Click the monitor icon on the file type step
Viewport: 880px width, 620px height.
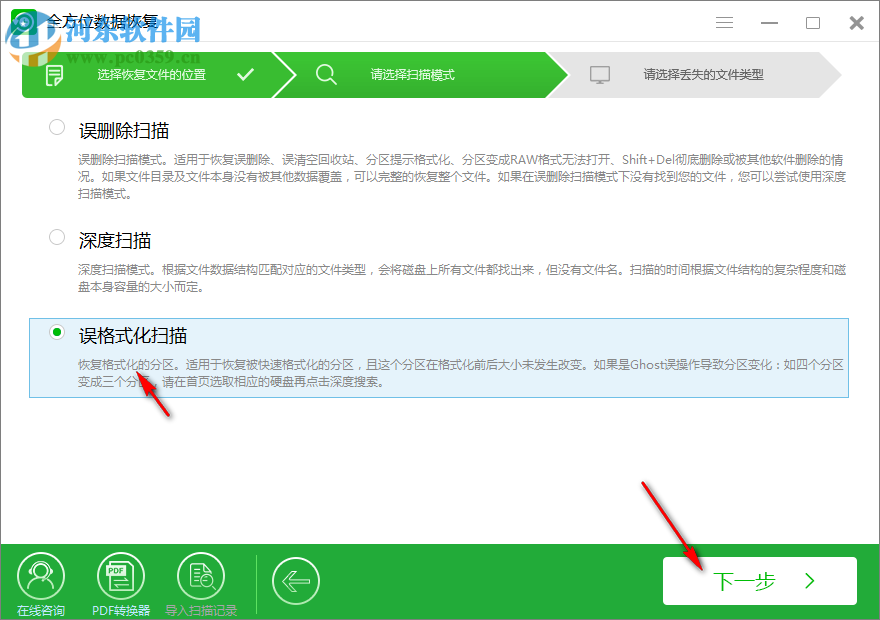(x=599, y=74)
